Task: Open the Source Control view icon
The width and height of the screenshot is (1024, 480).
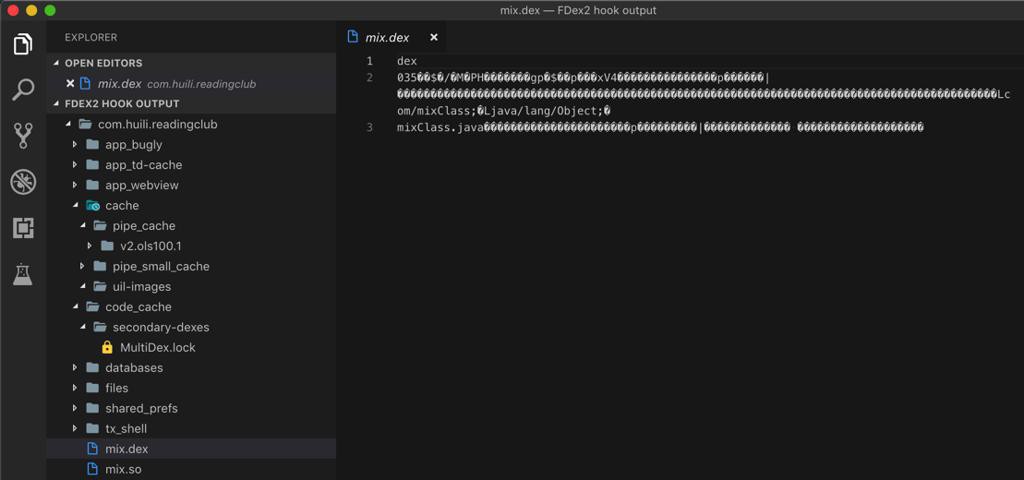Action: tap(23, 136)
